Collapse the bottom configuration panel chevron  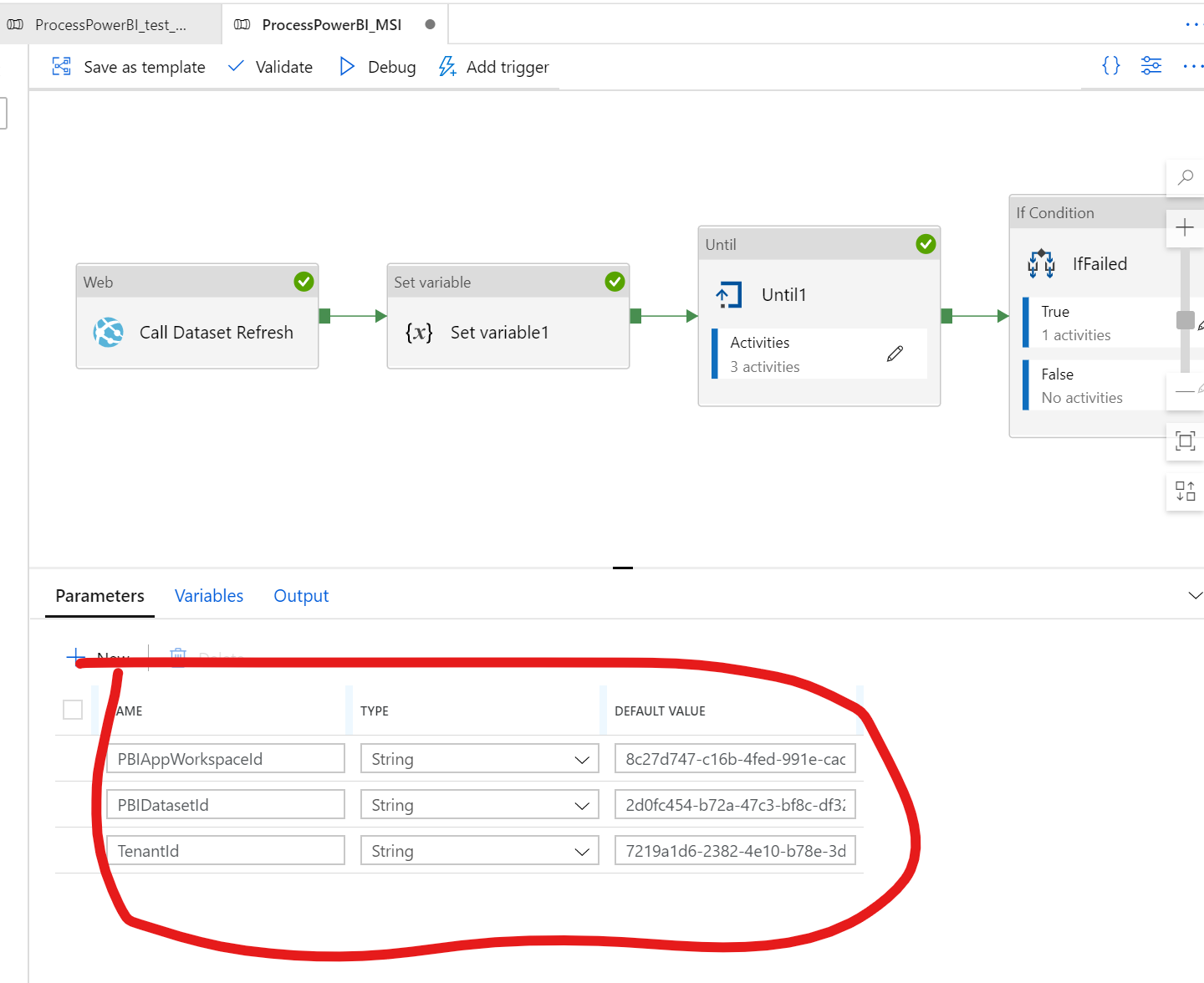click(x=1195, y=595)
